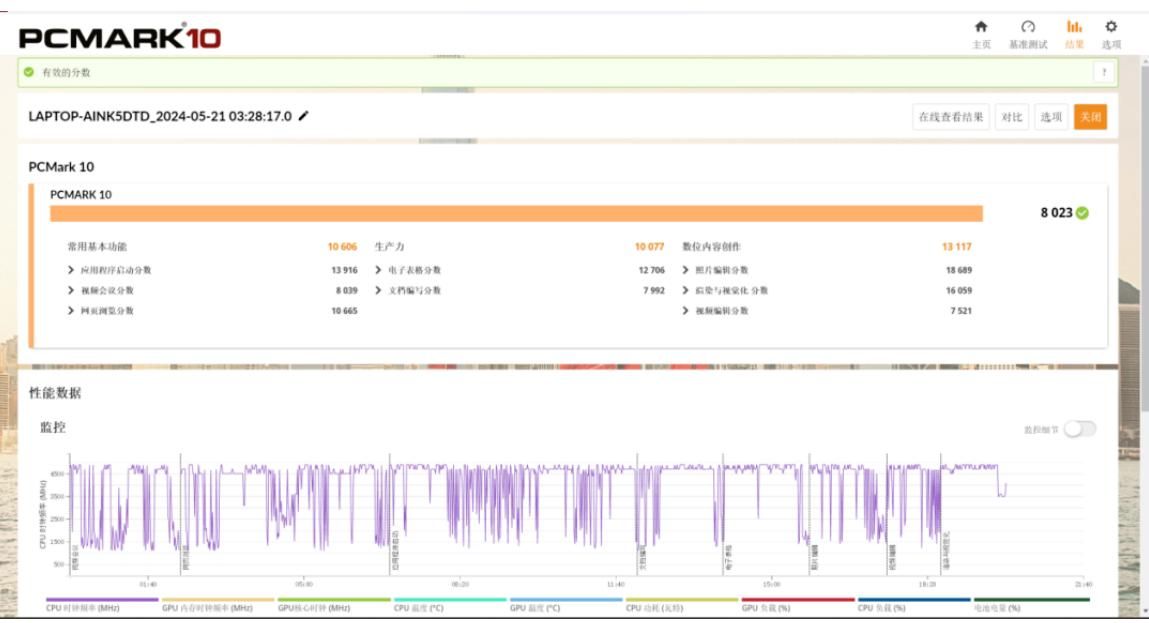The image size is (1149, 623).
Task: Click the 数位内容创作 score 13 117
Action: pos(956,246)
